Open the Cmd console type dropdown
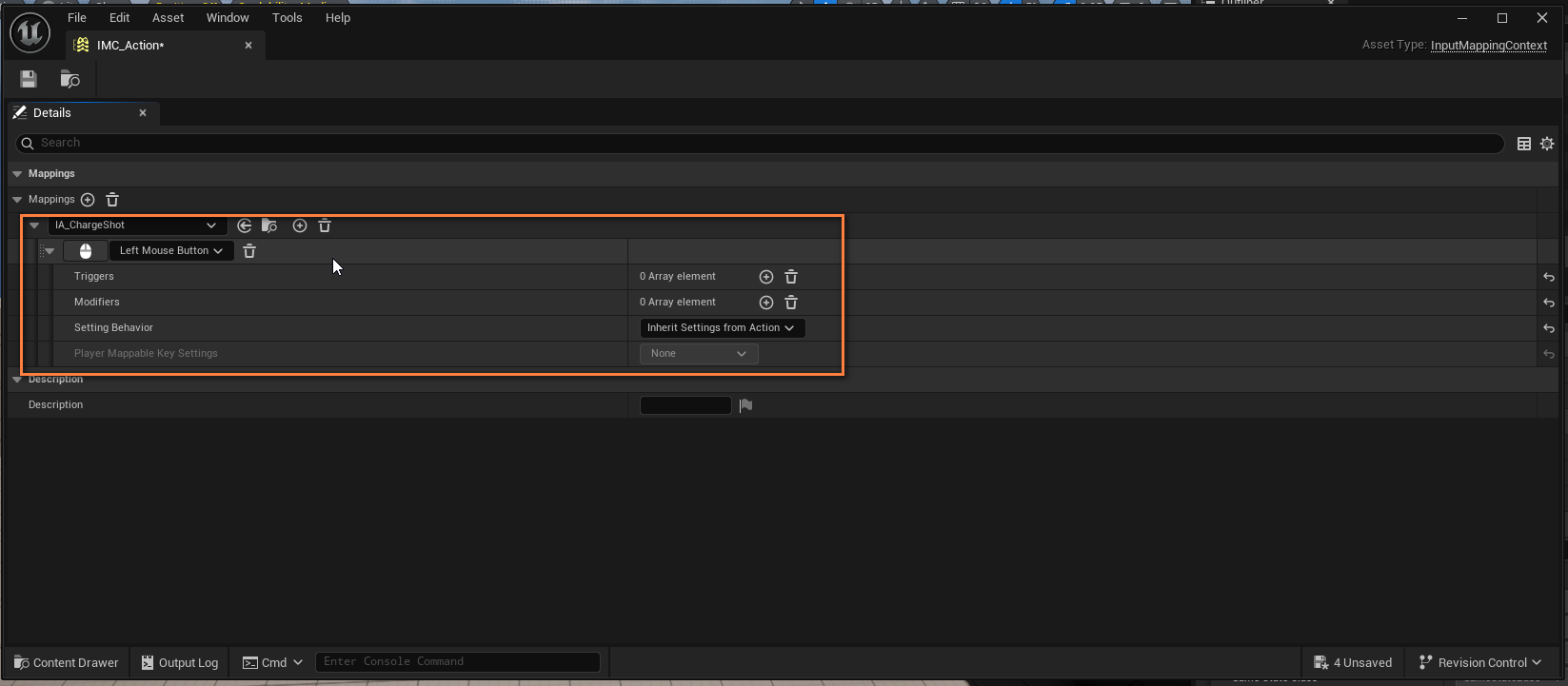Viewport: 1568px width, 686px height. [x=272, y=662]
